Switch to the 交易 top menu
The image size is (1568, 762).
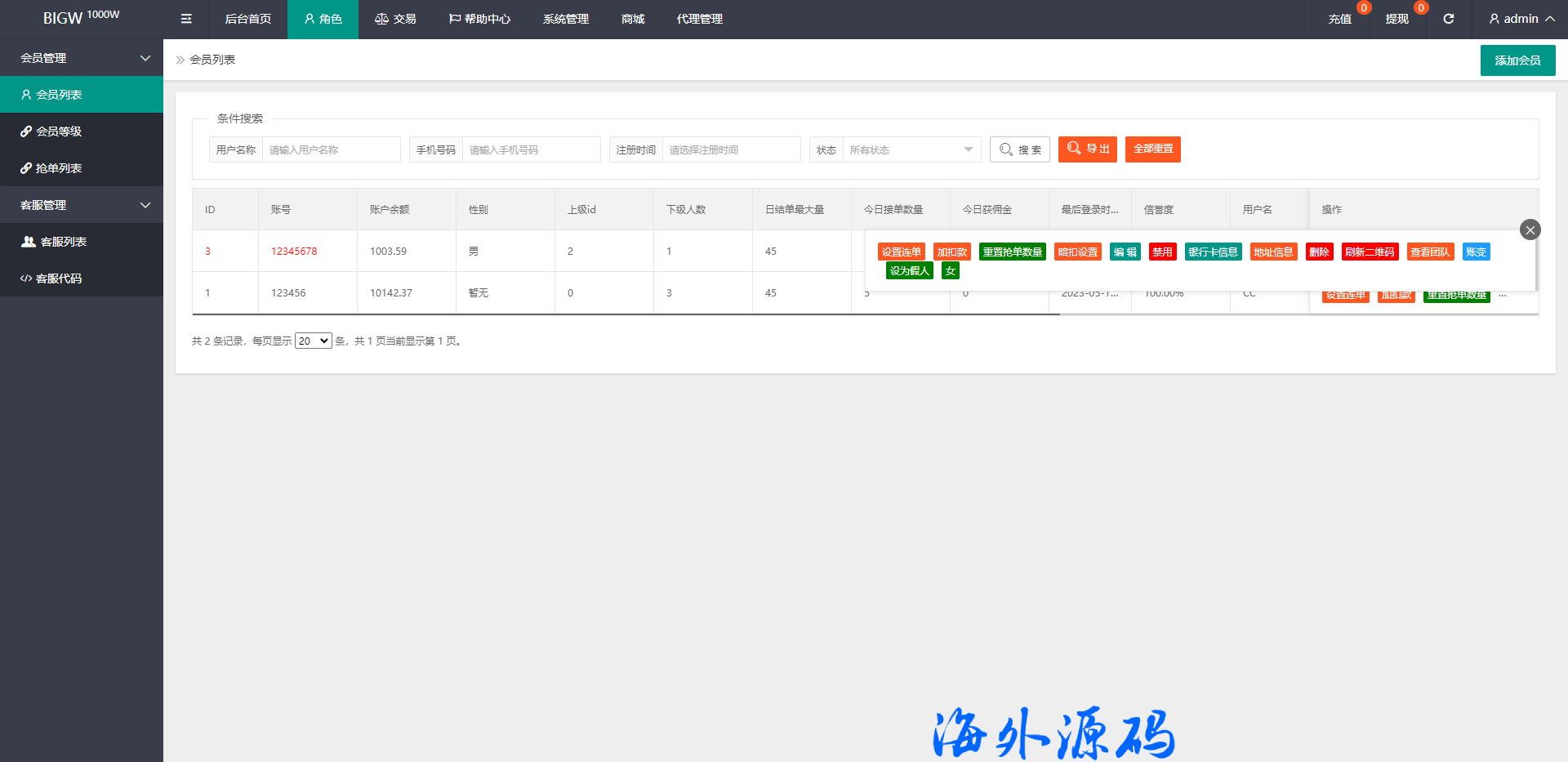(395, 19)
